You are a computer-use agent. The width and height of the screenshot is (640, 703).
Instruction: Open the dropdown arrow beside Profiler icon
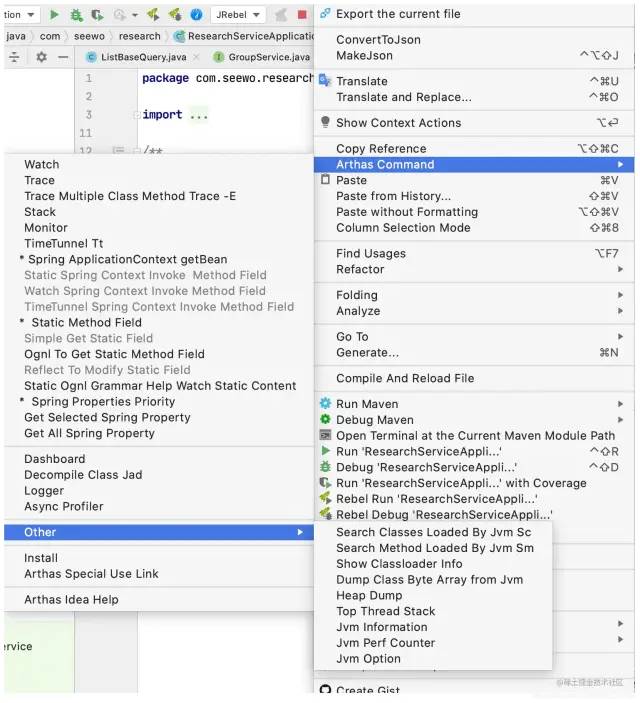[x=134, y=15]
